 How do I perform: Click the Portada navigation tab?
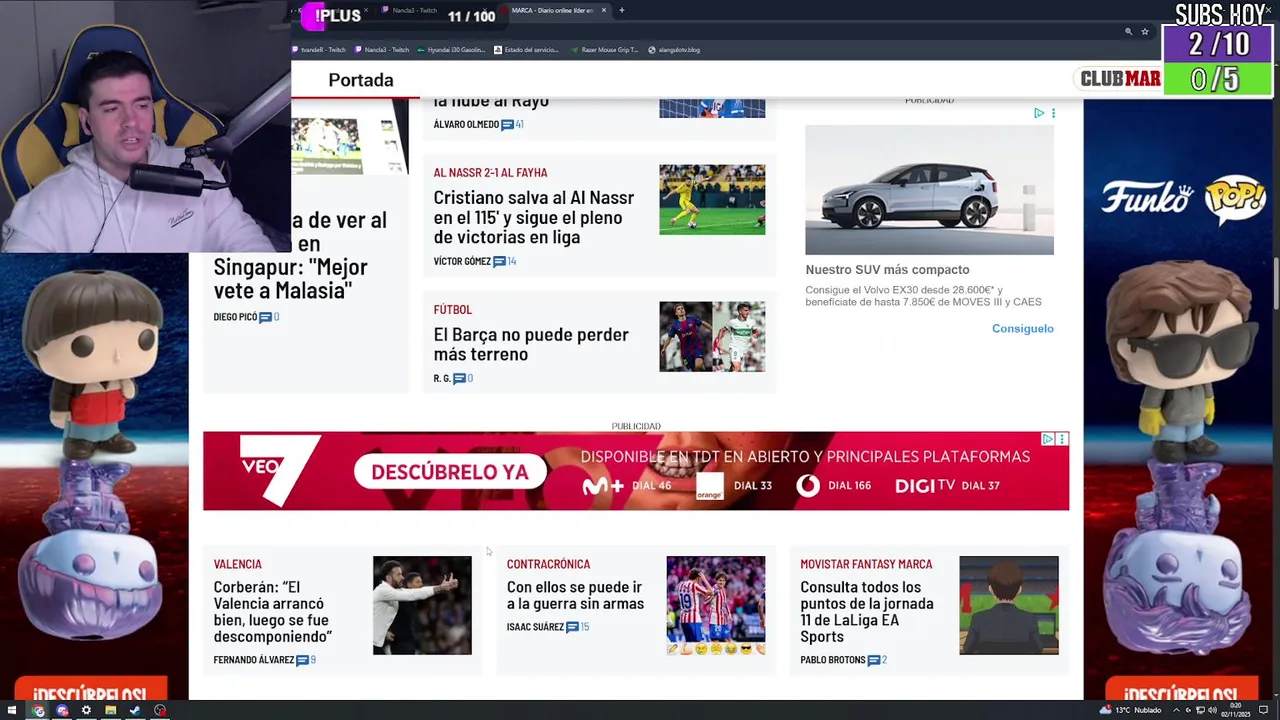361,80
